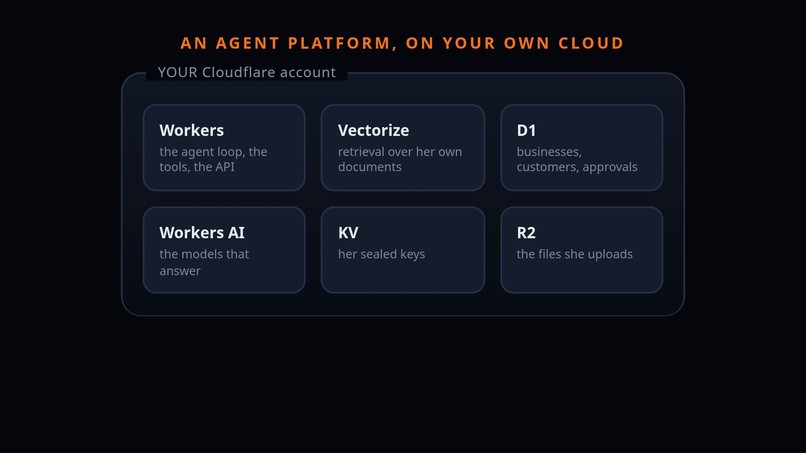This screenshot has height=453, width=806.
Task: Click the Workers heading text
Action: 192,130
